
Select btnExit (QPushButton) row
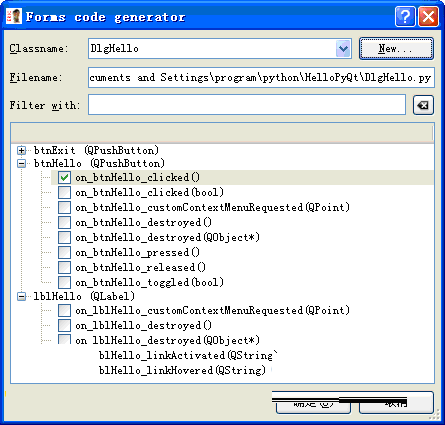[x=96, y=151]
